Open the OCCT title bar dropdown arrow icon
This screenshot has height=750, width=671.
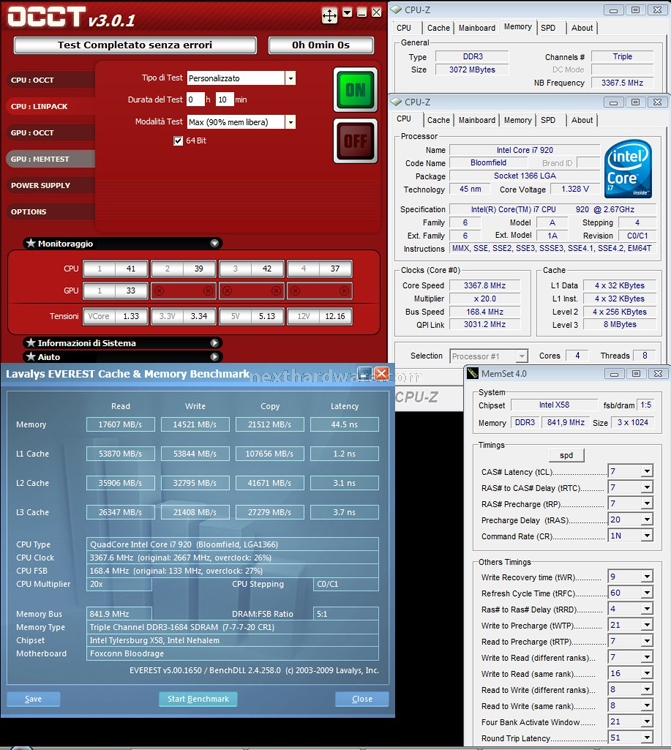[348, 13]
